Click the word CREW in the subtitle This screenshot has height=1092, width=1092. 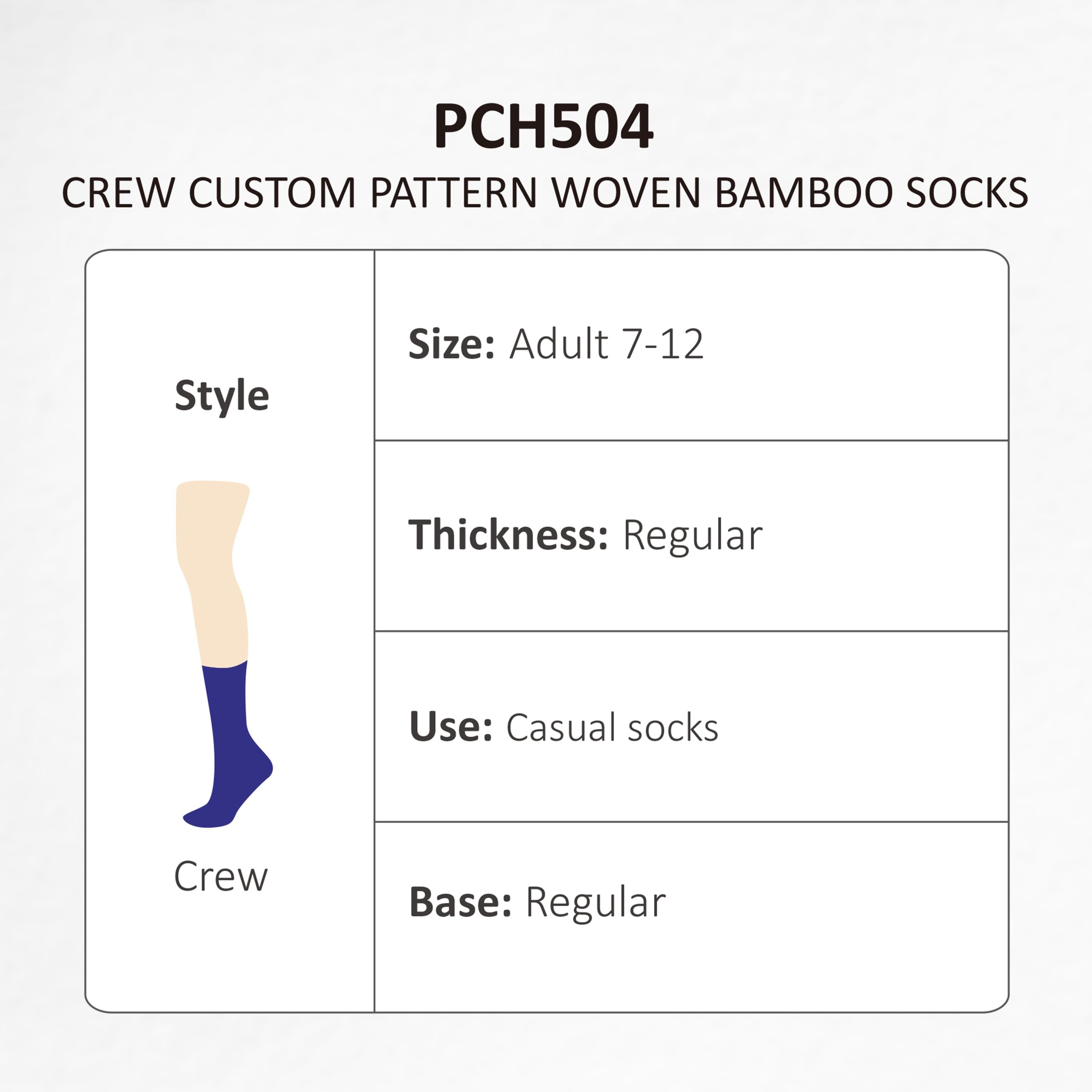coord(118,193)
